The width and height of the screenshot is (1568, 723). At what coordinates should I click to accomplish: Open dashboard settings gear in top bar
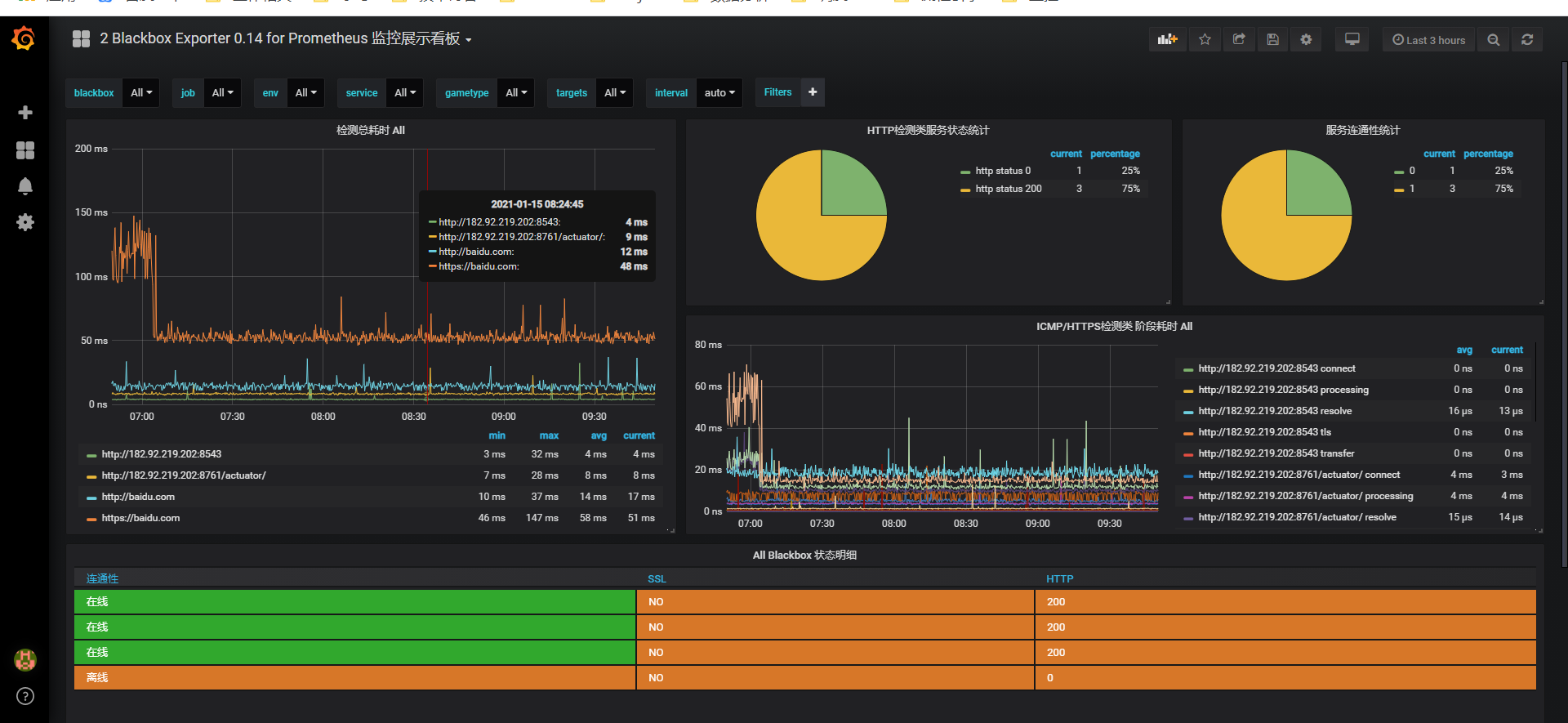[1306, 39]
